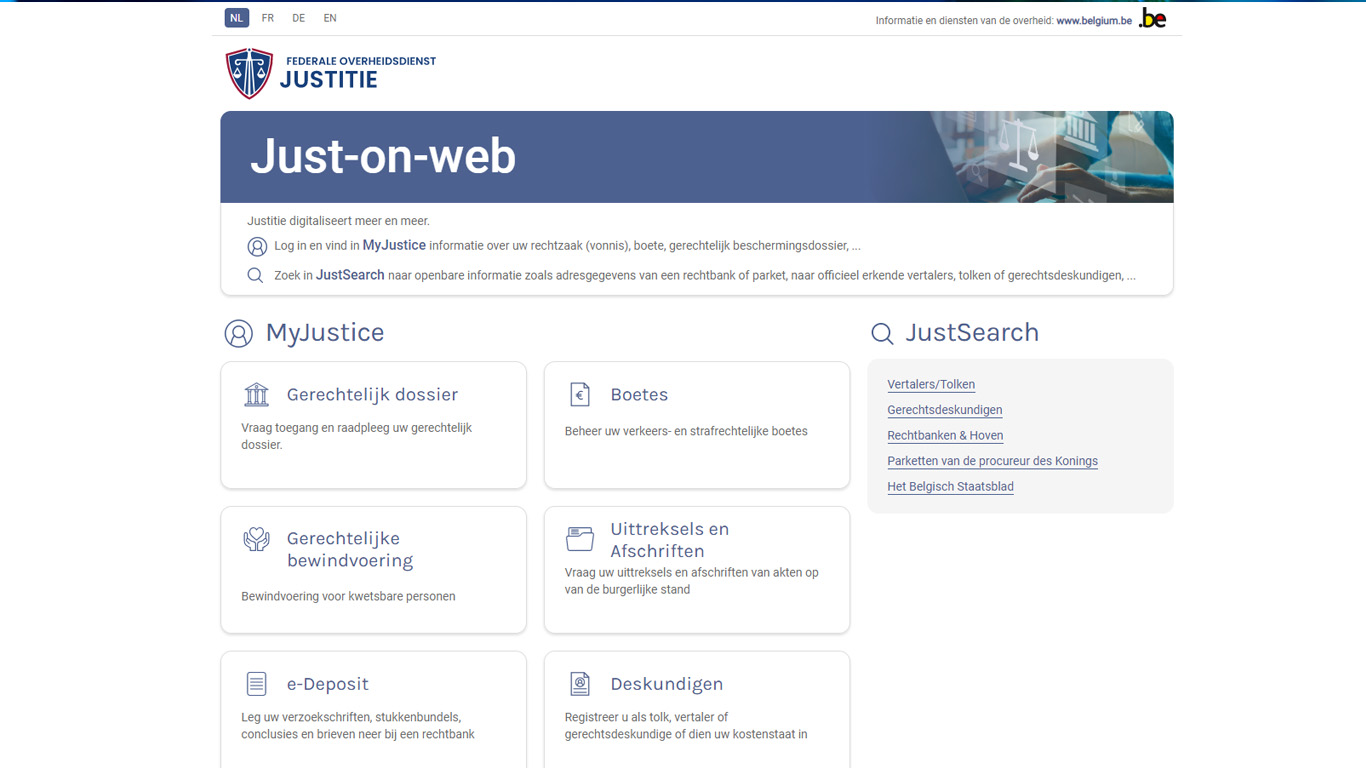Screen dimensions: 1366x768
Task: Click the courthouse icon for Gerechtelijk dossier
Action: pos(257,394)
